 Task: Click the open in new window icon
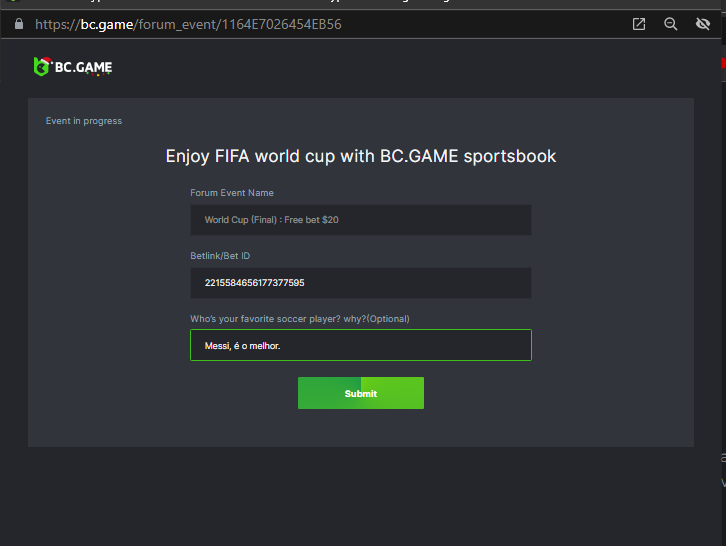[639, 24]
